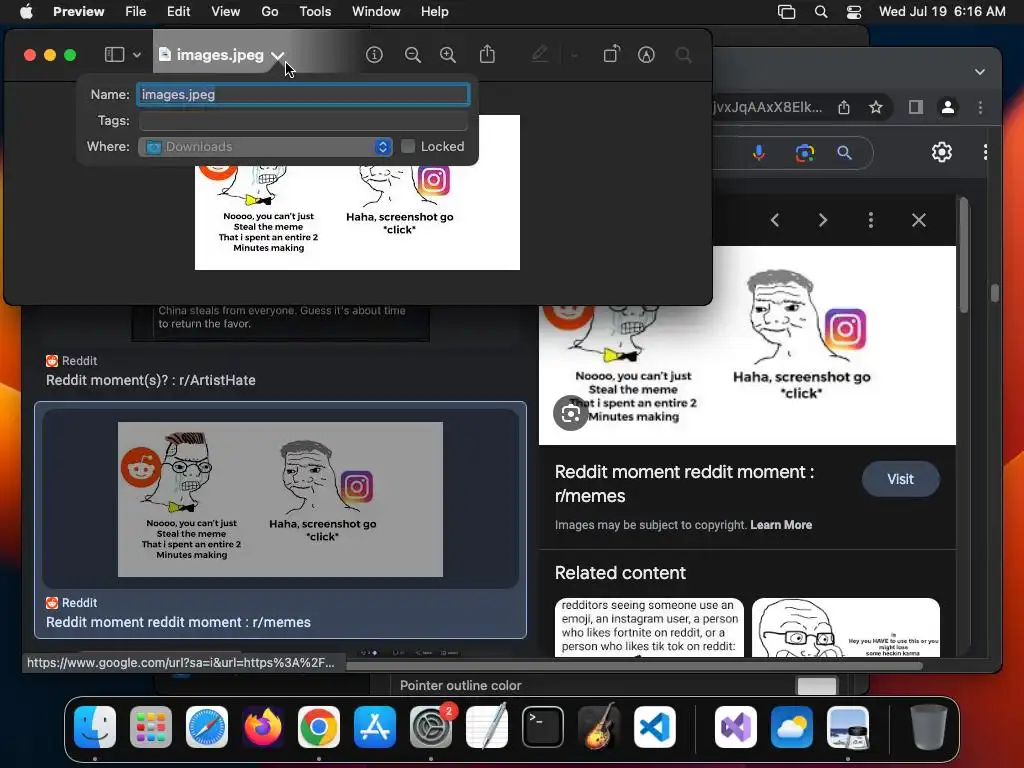Open the File menu

coord(135,12)
